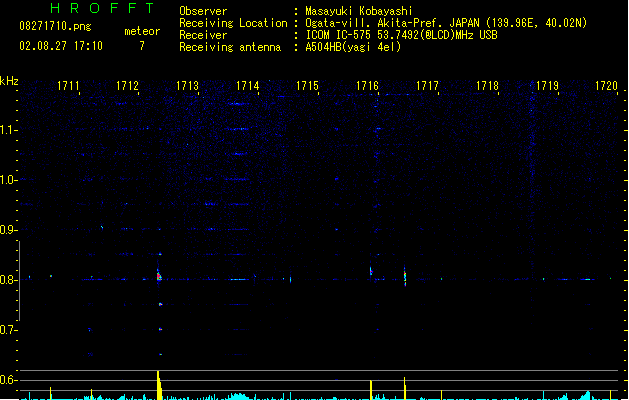The height and width of the screenshot is (400, 629).
Task: Click the kHz axis unit label
Action: click(9, 81)
